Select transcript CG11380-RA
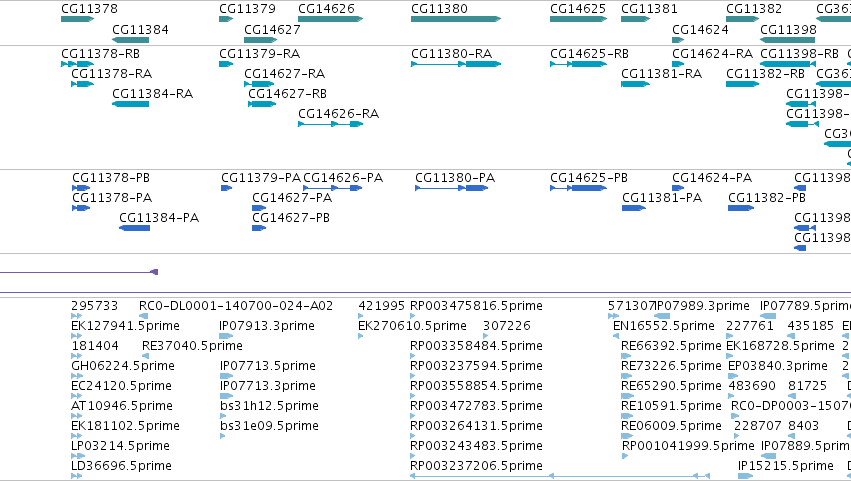 [x=452, y=54]
